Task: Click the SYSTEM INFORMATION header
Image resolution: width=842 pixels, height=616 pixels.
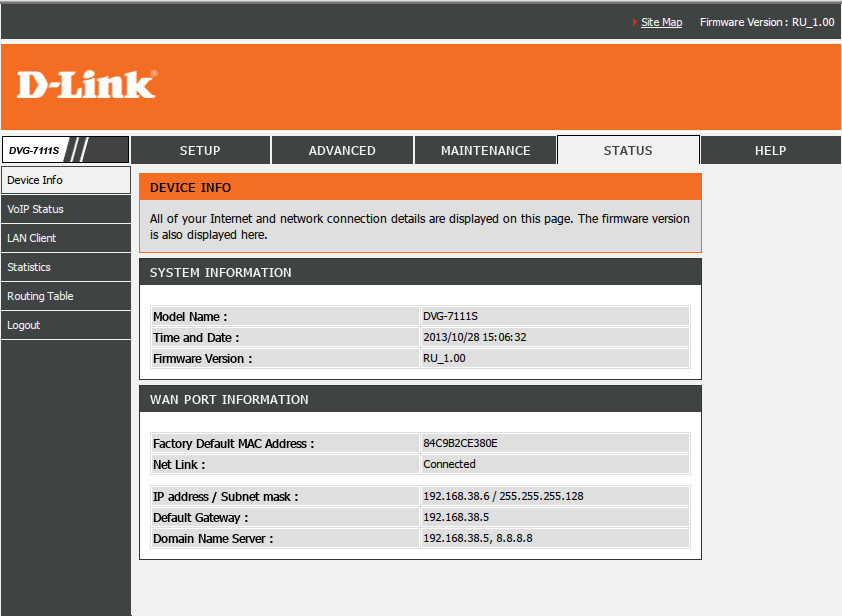Action: click(x=220, y=272)
